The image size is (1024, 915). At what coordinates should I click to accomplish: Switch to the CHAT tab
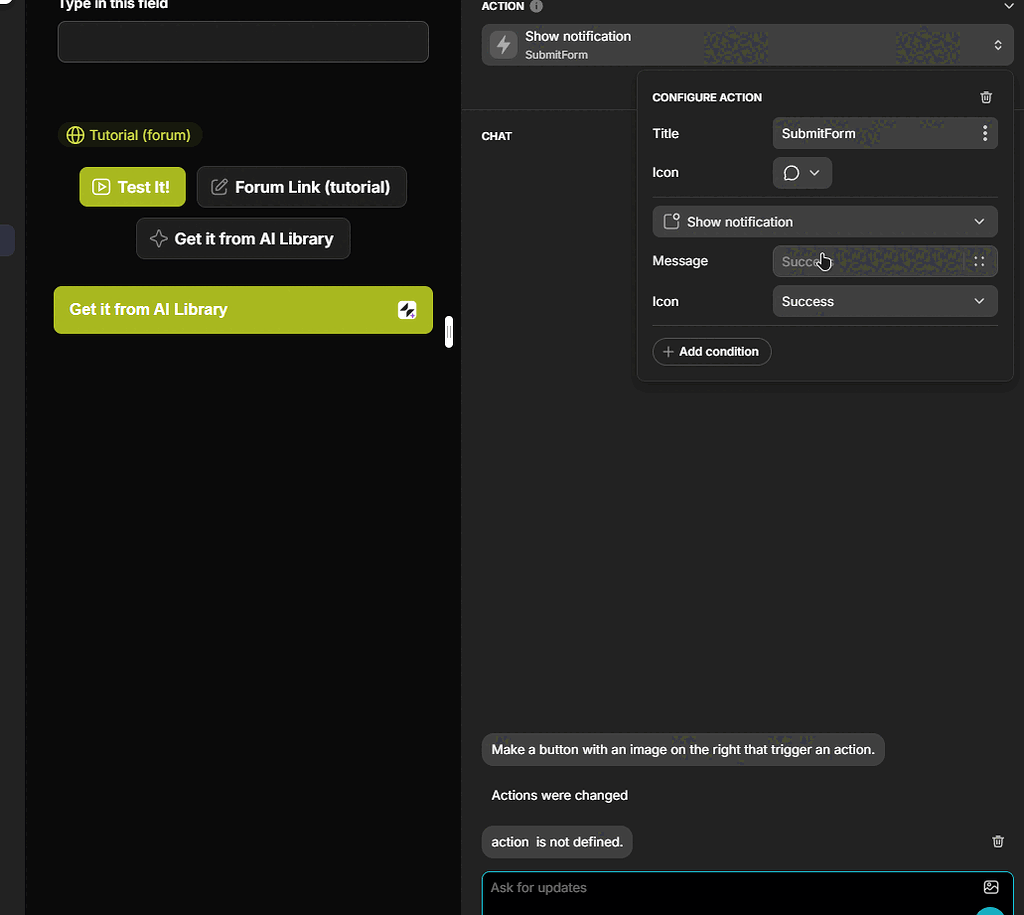tap(497, 136)
